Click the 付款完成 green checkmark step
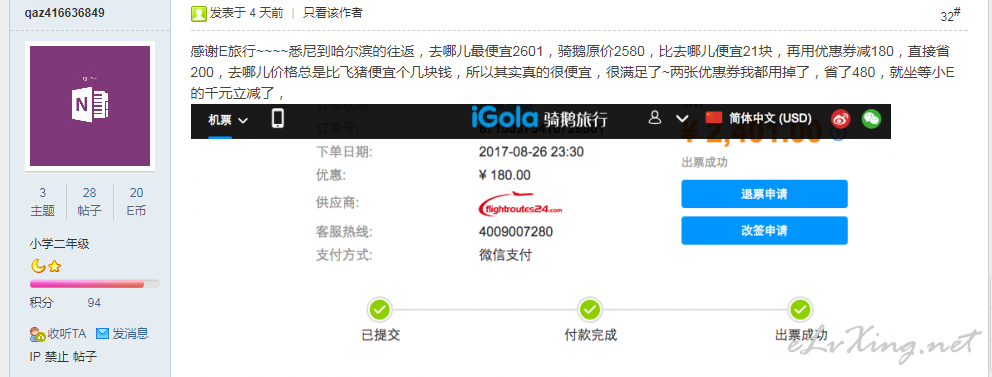992x377 pixels. point(590,309)
